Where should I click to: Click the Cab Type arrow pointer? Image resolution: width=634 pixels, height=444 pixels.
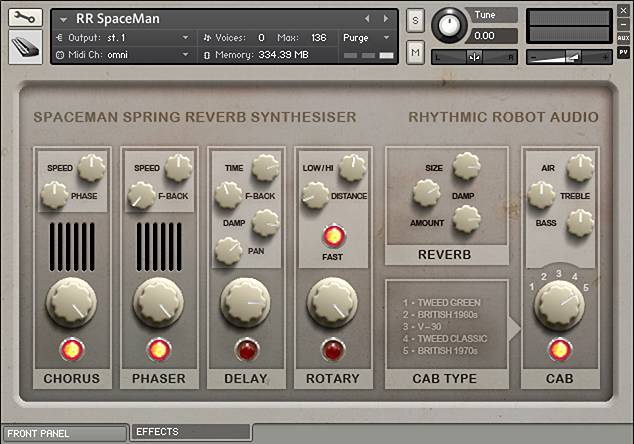pyautogui.click(x=514, y=329)
